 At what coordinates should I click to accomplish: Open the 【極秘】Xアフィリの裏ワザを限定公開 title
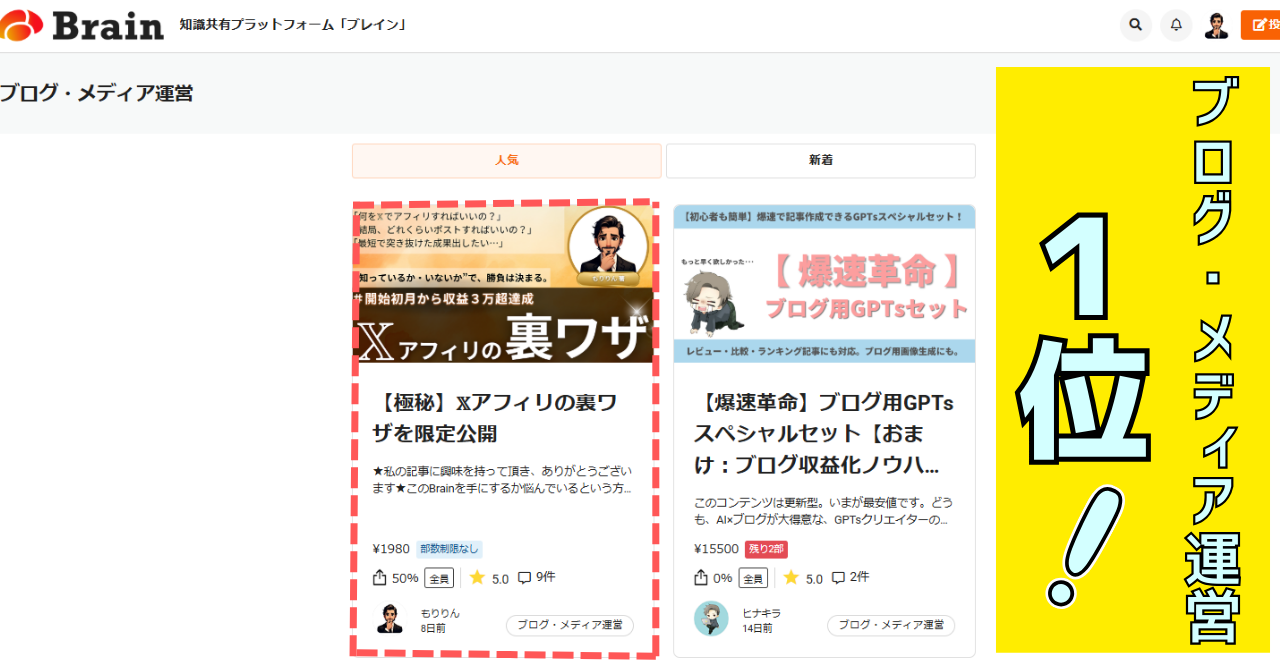[x=497, y=418]
